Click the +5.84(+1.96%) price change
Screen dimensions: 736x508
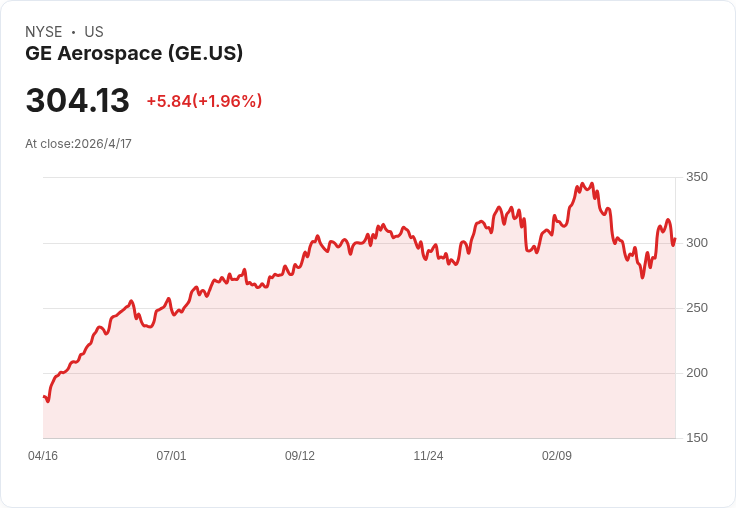tap(204, 101)
